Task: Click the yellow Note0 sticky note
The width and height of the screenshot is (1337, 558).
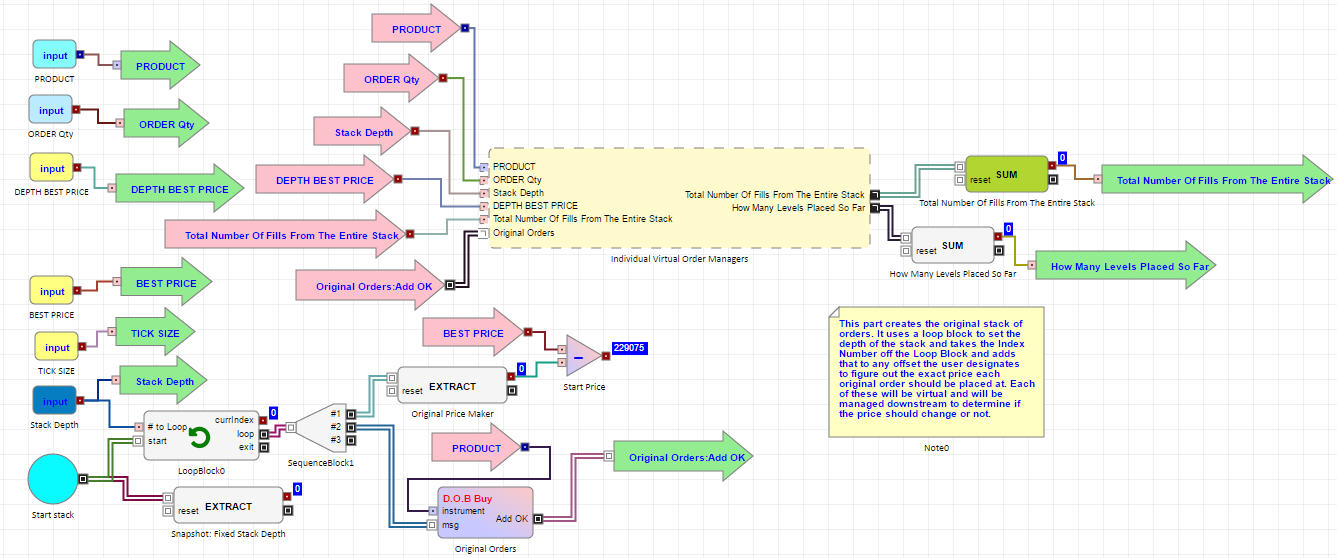Action: pos(936,371)
